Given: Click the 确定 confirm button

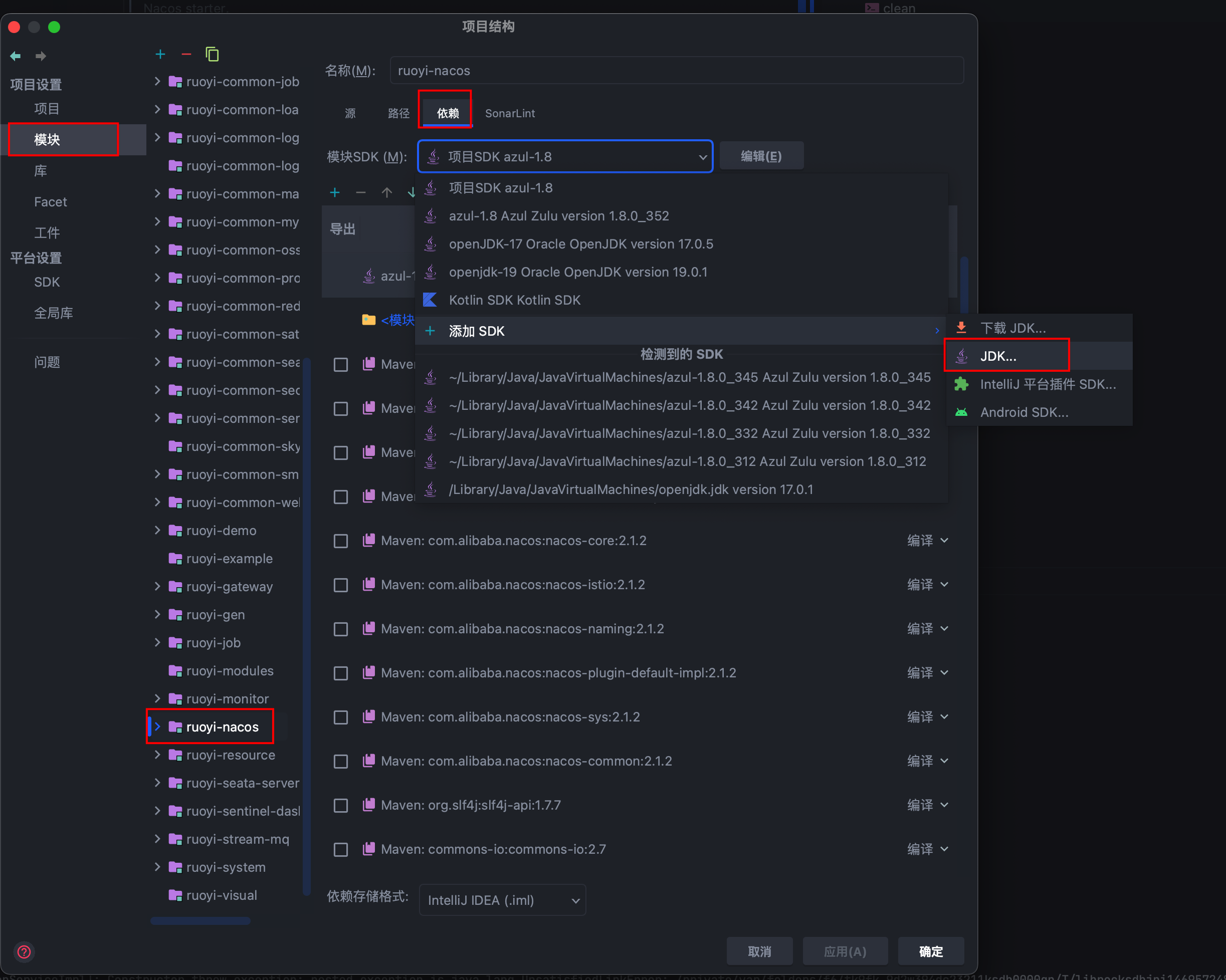Looking at the screenshot, I should click(x=930, y=950).
